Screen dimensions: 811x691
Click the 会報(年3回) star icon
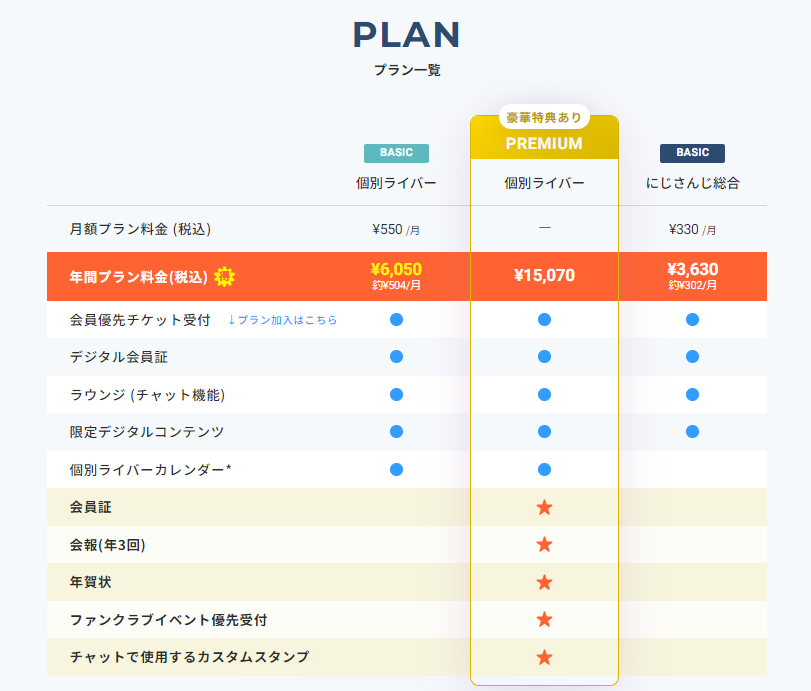(544, 544)
